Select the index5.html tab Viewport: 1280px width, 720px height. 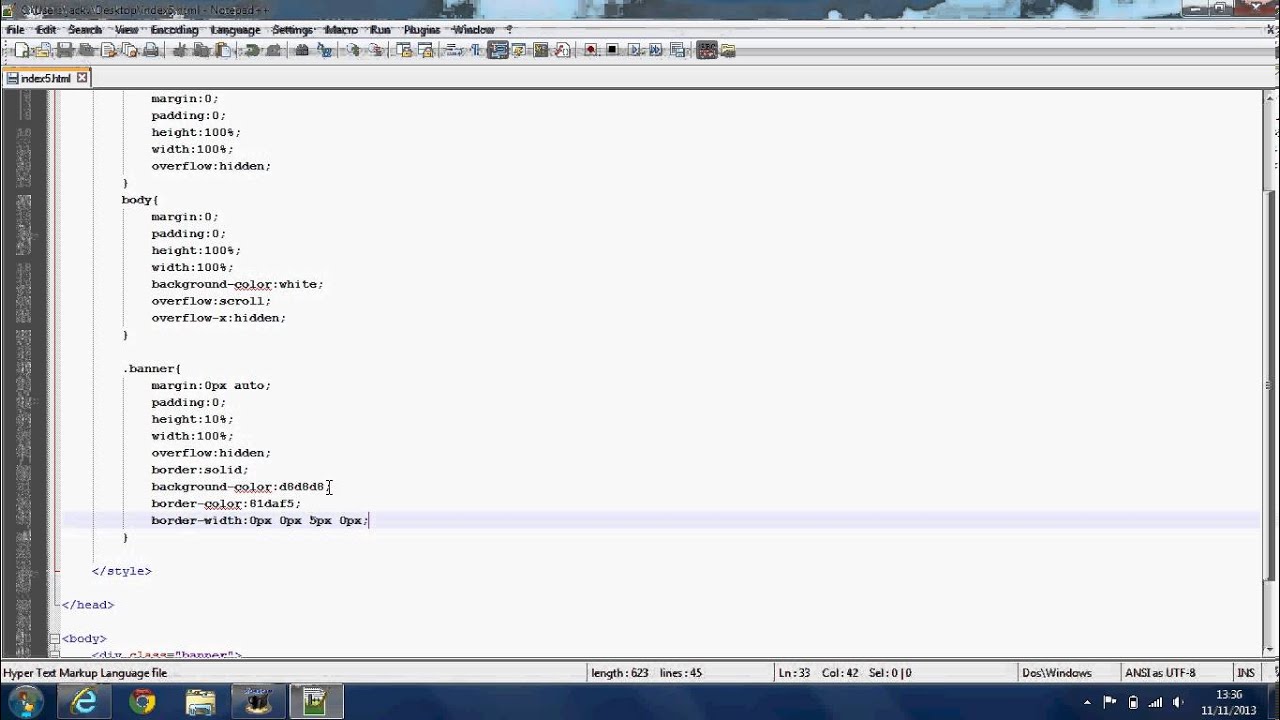46,78
